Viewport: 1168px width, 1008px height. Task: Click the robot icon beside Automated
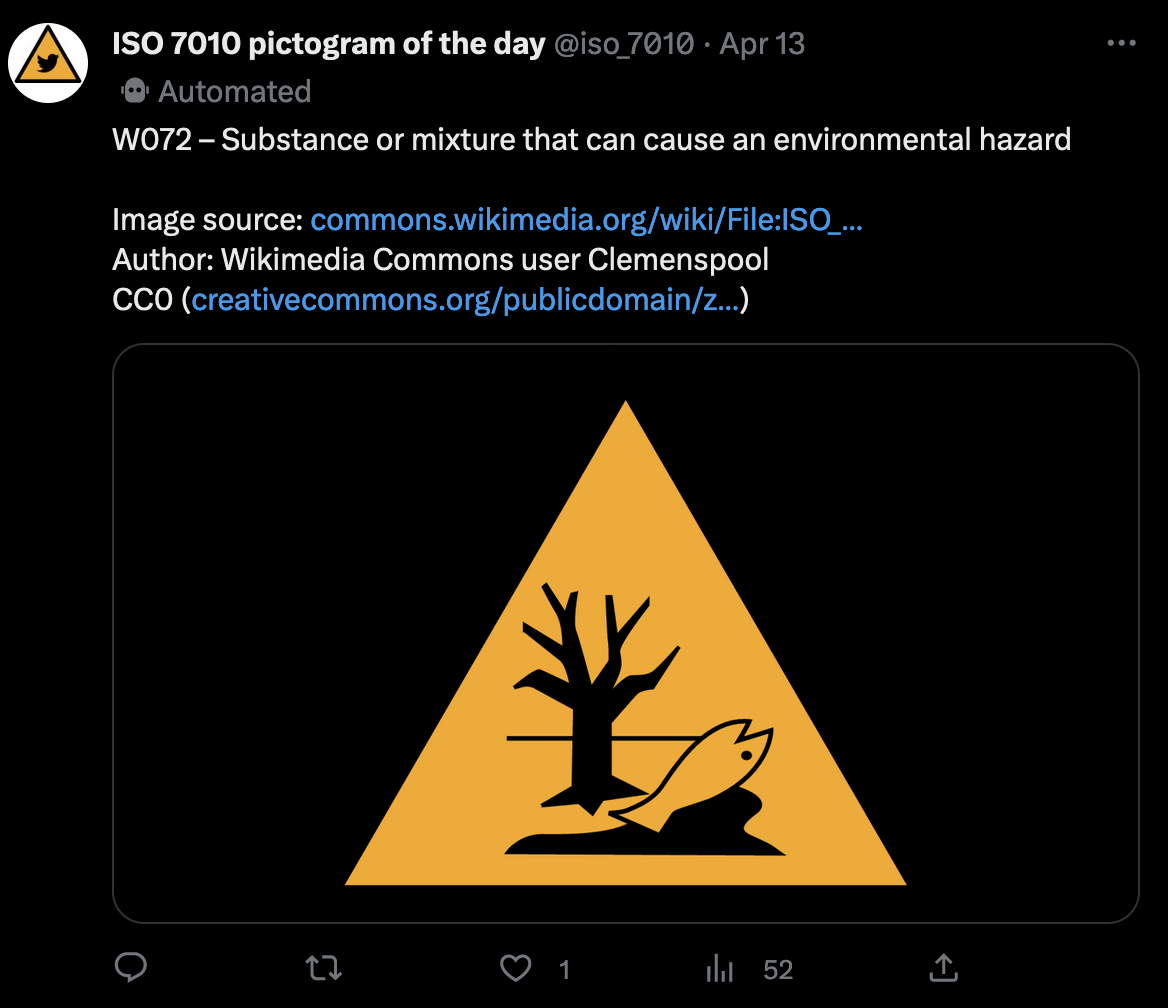[134, 91]
